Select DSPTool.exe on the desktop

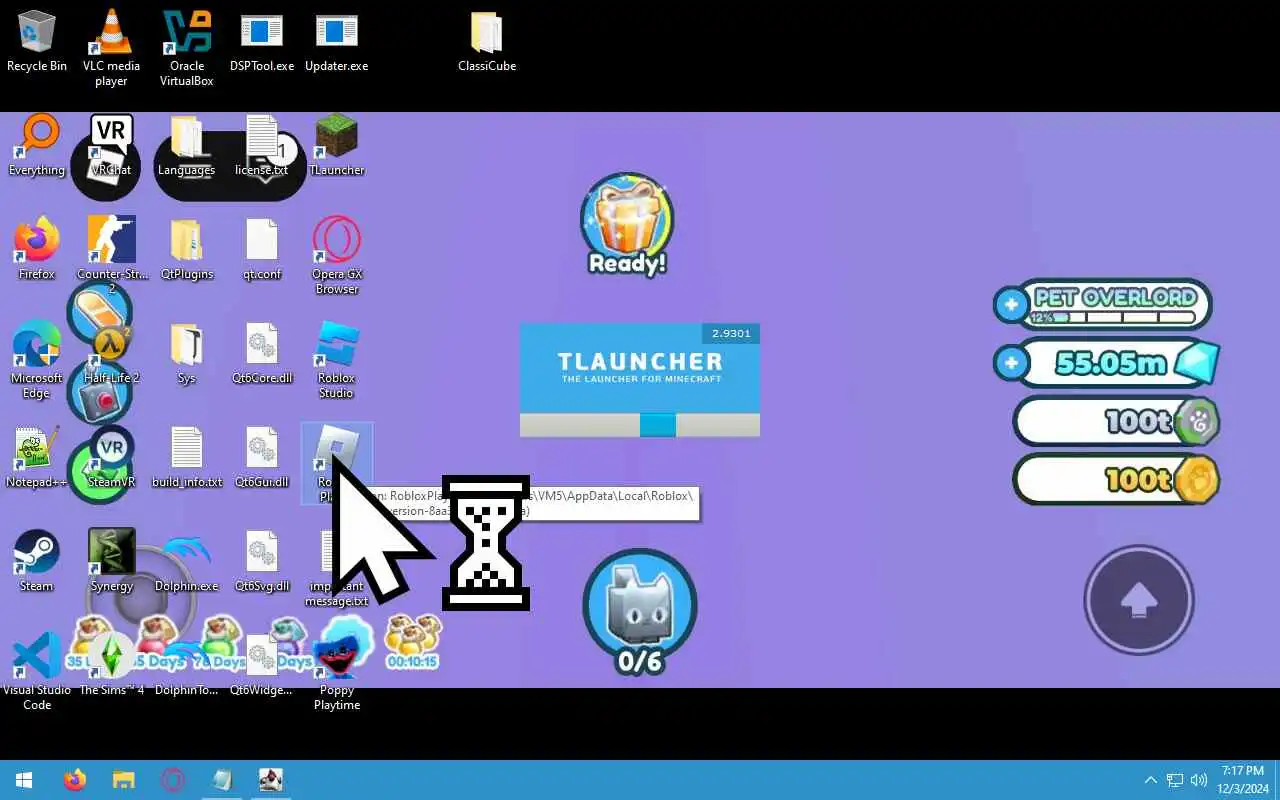click(262, 42)
